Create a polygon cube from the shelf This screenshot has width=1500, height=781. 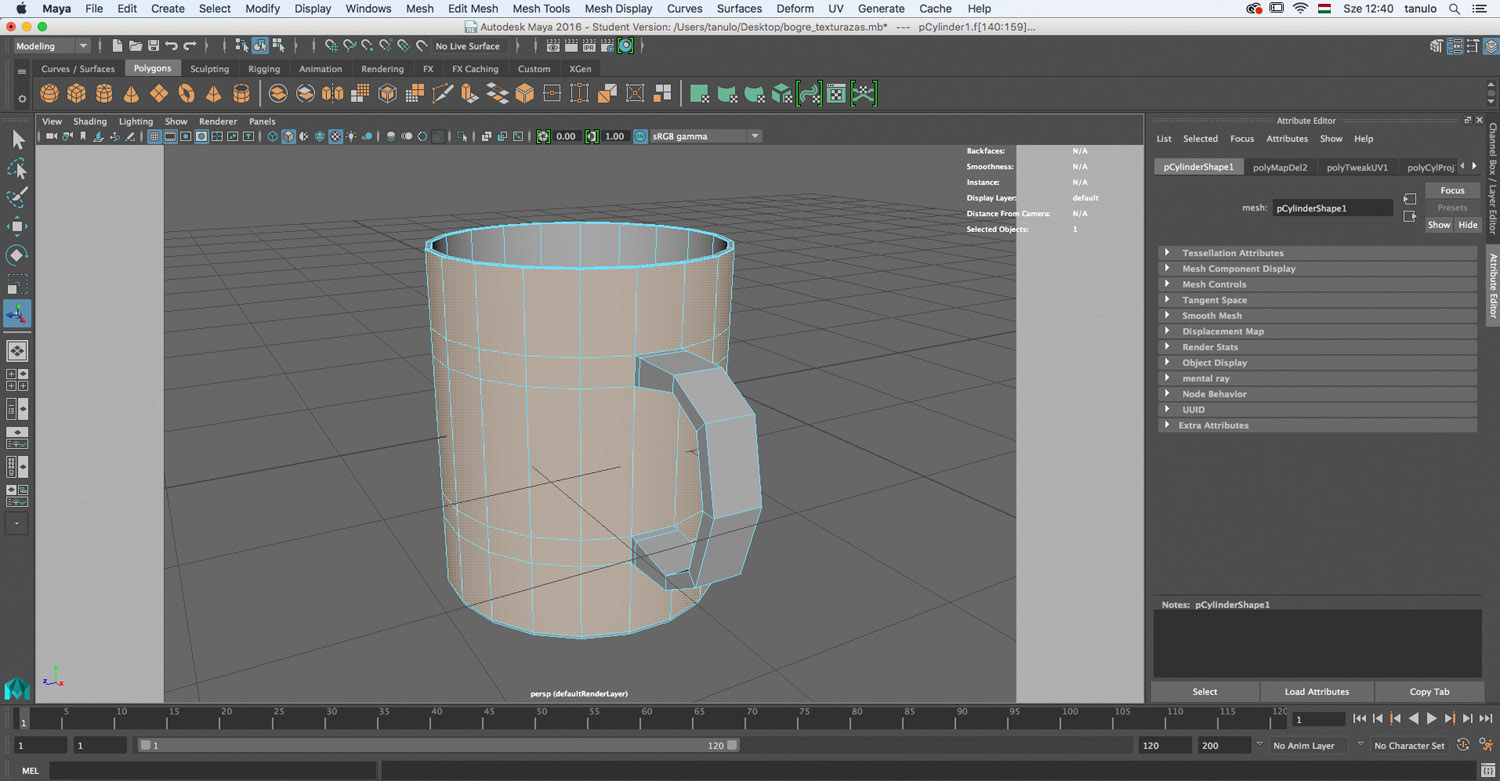pyautogui.click(x=76, y=94)
